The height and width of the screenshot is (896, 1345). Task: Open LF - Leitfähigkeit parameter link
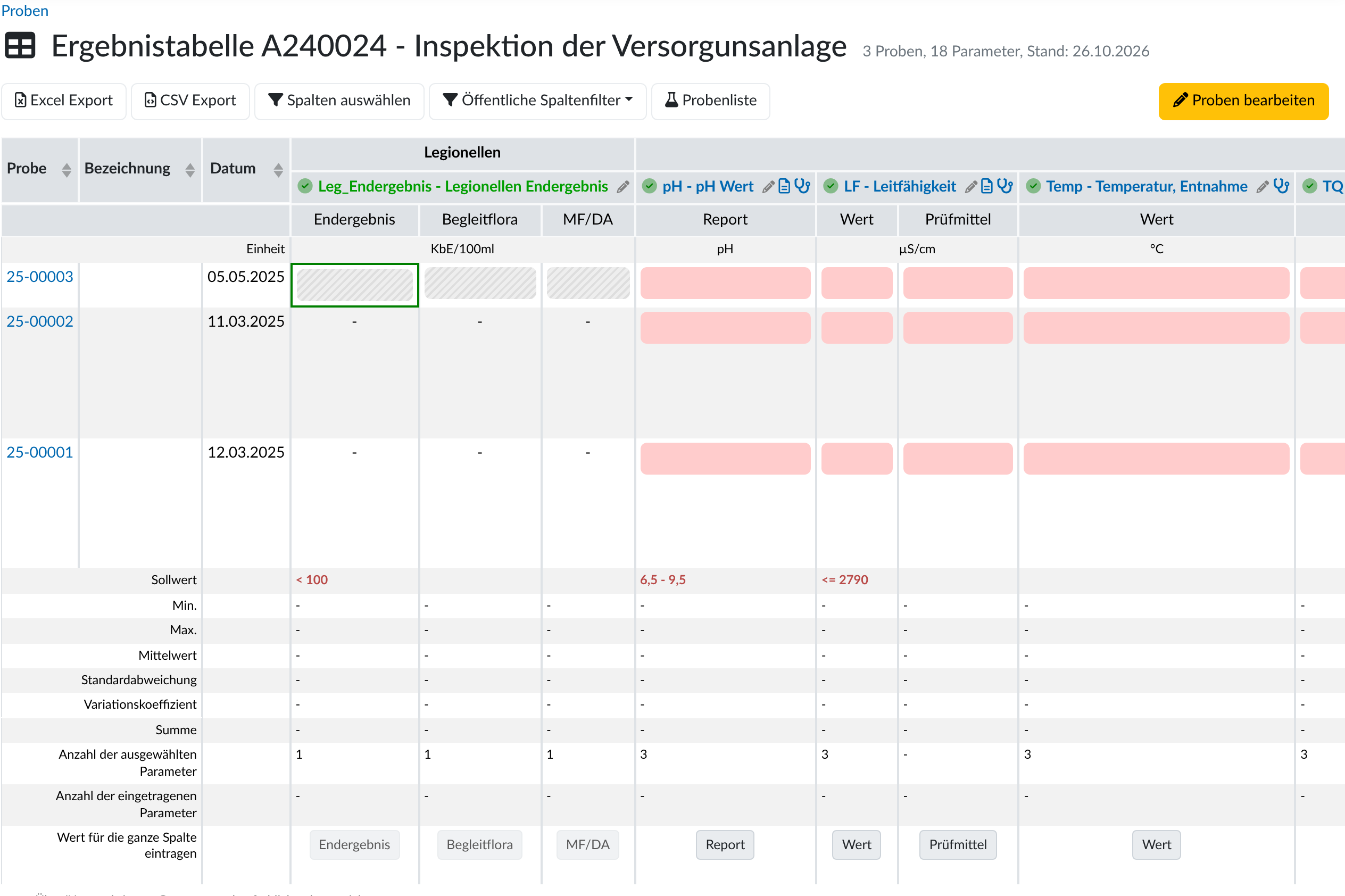tap(900, 186)
